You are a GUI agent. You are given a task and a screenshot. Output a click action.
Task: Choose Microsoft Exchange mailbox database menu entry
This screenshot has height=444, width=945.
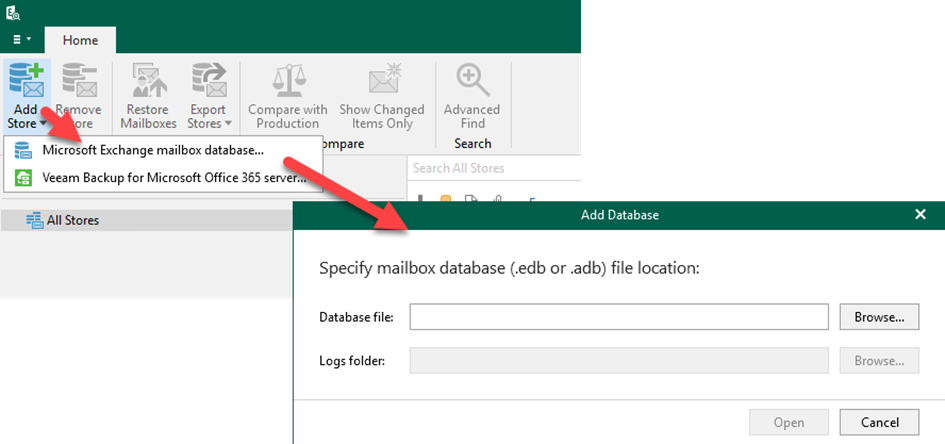point(163,150)
